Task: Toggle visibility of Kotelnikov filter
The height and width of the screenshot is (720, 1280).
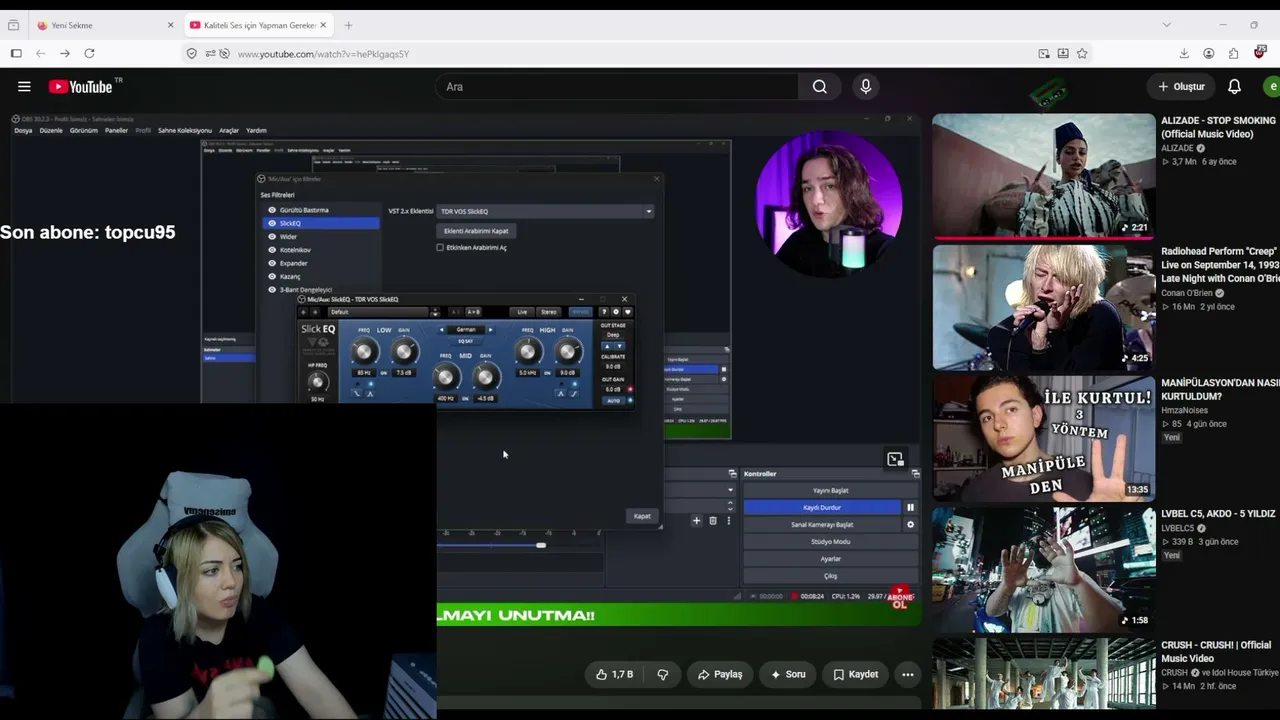Action: [272, 250]
